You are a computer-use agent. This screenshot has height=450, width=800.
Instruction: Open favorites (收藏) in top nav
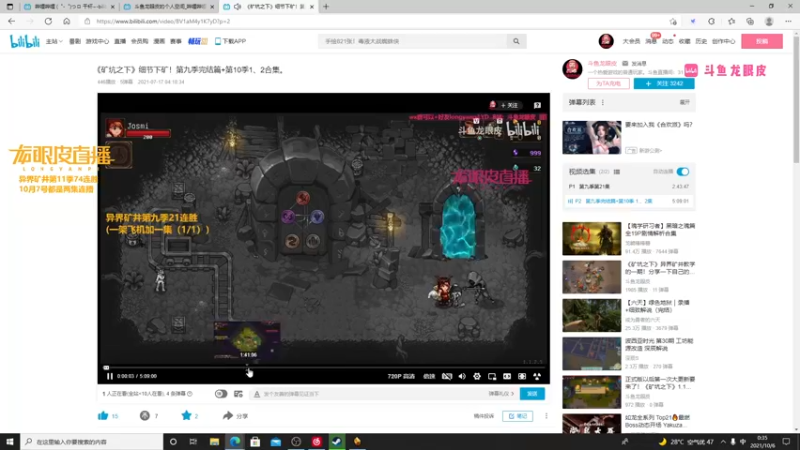tap(684, 41)
